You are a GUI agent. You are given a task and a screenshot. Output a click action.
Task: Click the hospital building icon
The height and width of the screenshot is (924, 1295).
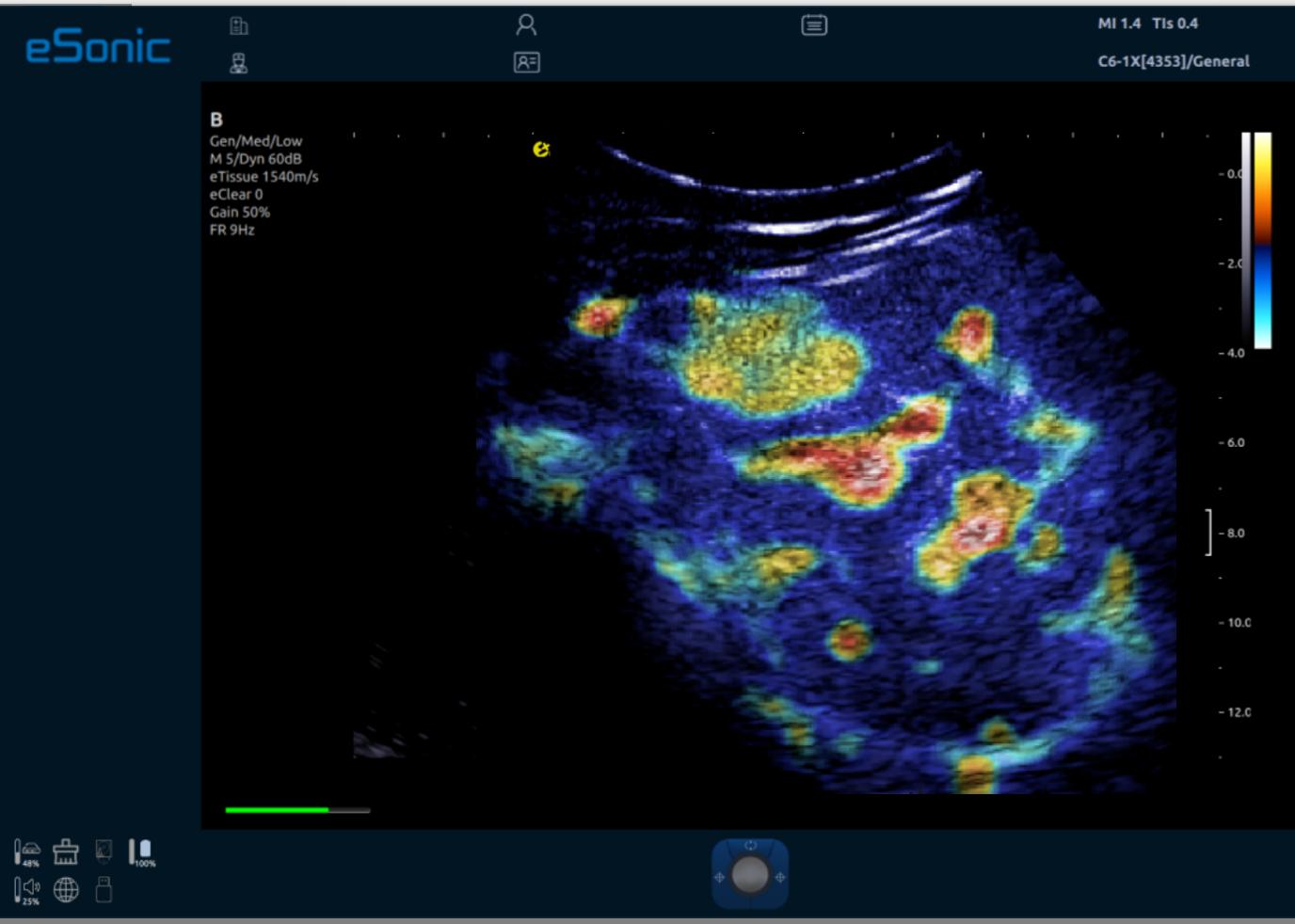tap(239, 26)
